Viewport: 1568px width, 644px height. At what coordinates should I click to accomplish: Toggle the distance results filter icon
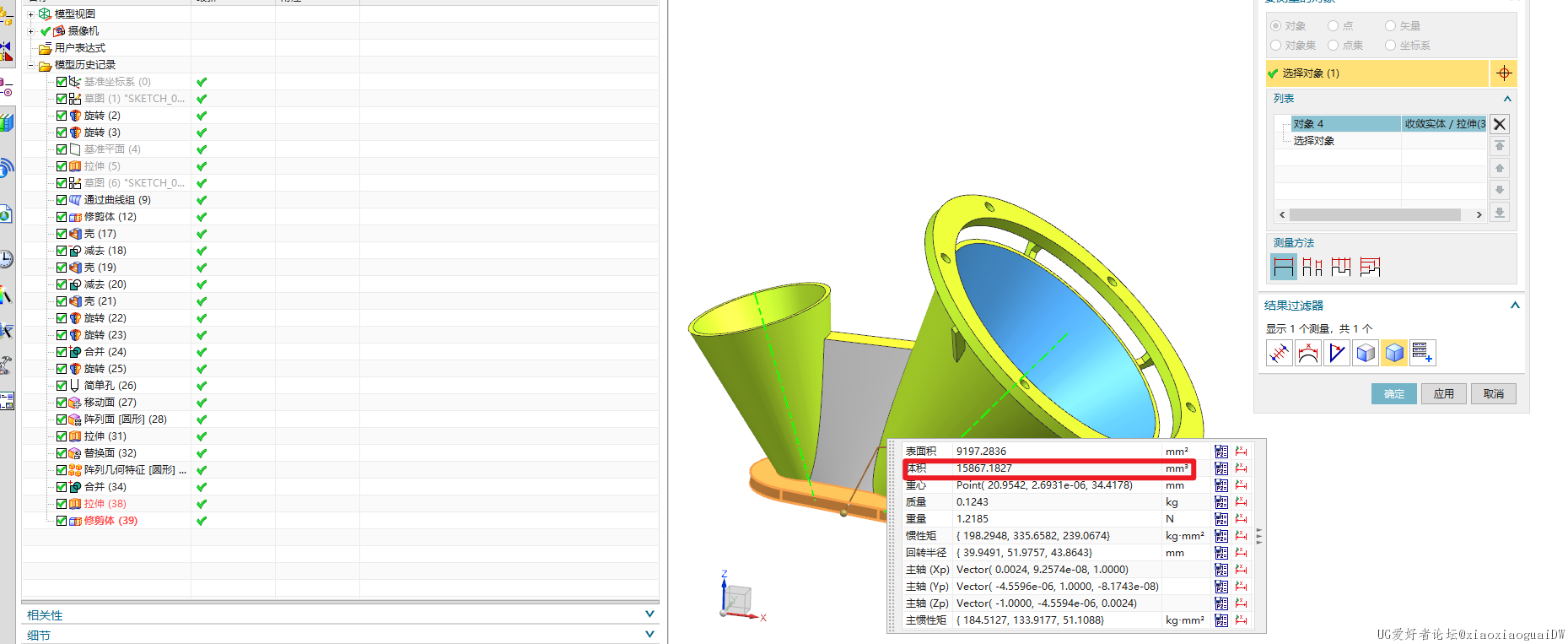tap(1280, 353)
